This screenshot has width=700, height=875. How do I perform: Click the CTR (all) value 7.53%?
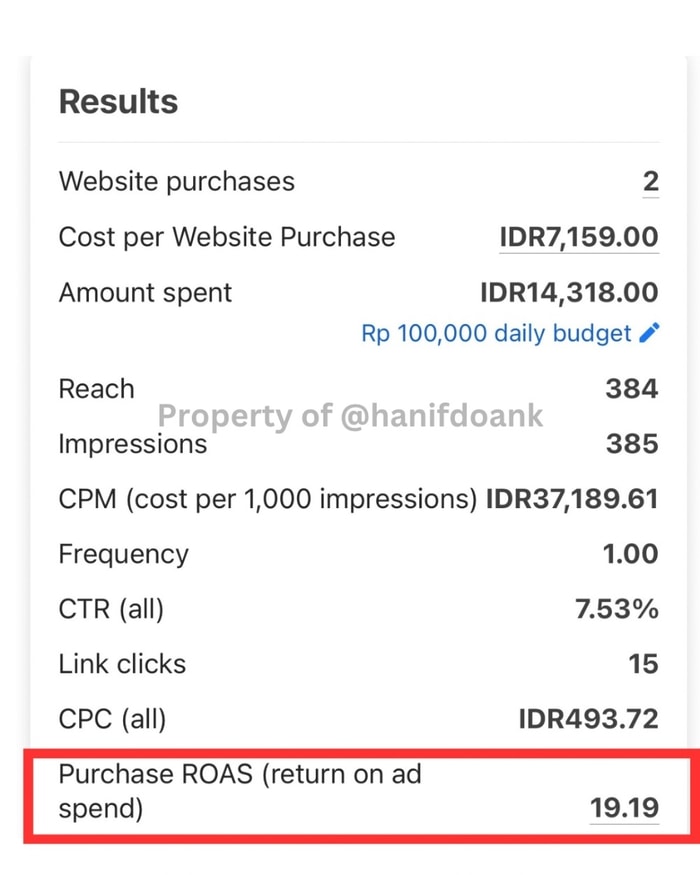tap(615, 608)
